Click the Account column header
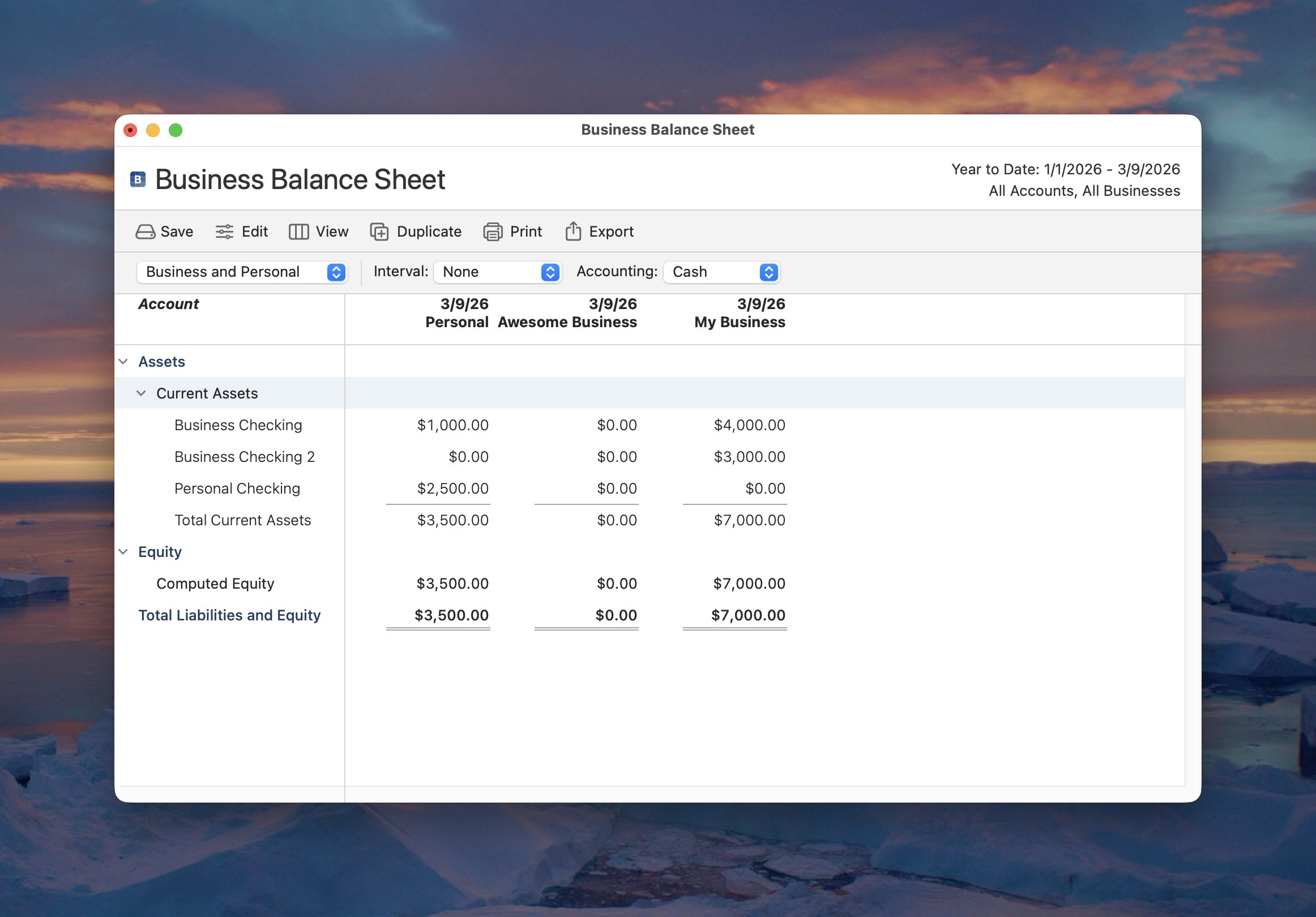The image size is (1316, 917). [x=169, y=304]
